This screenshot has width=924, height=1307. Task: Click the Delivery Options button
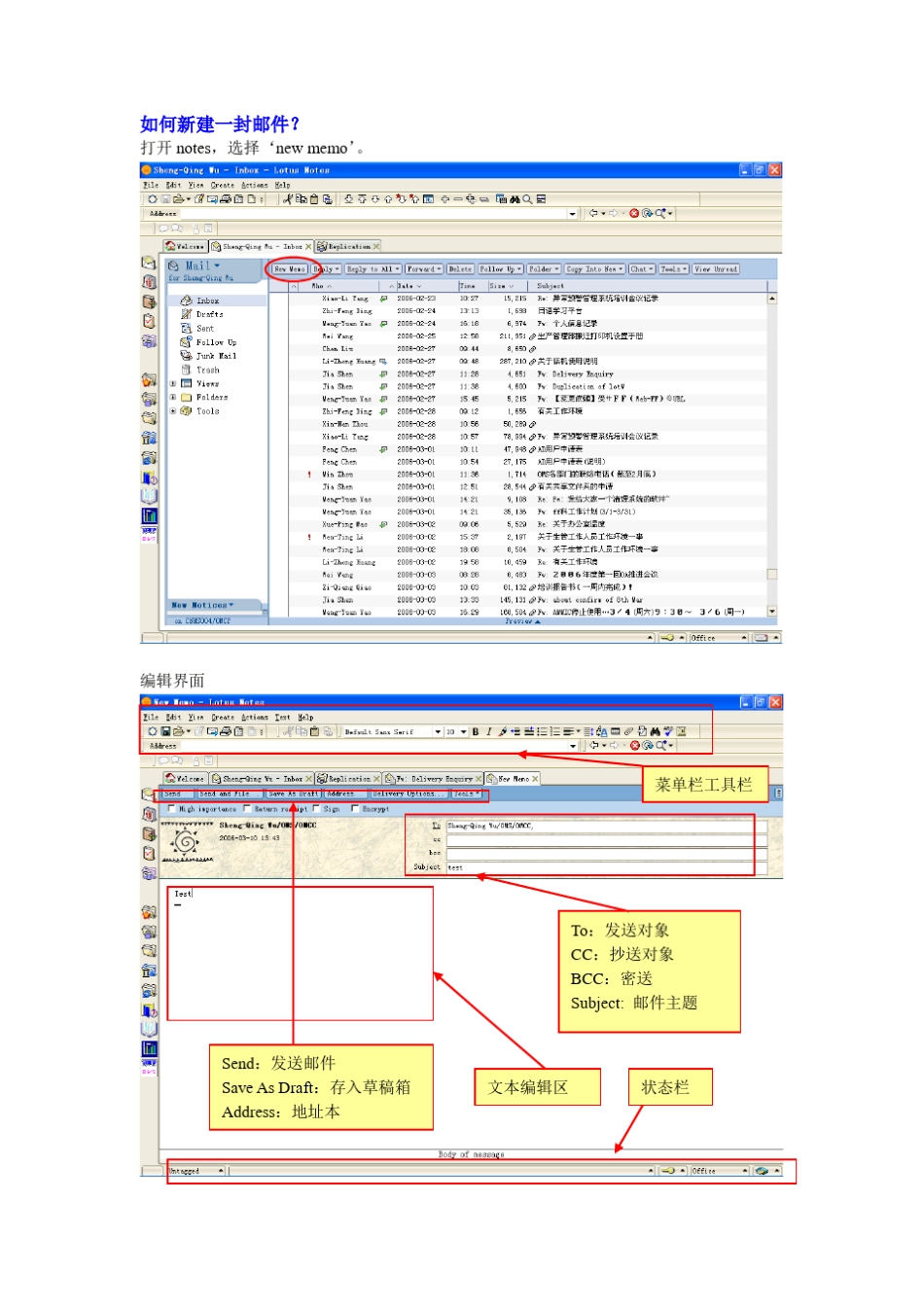tap(410, 795)
